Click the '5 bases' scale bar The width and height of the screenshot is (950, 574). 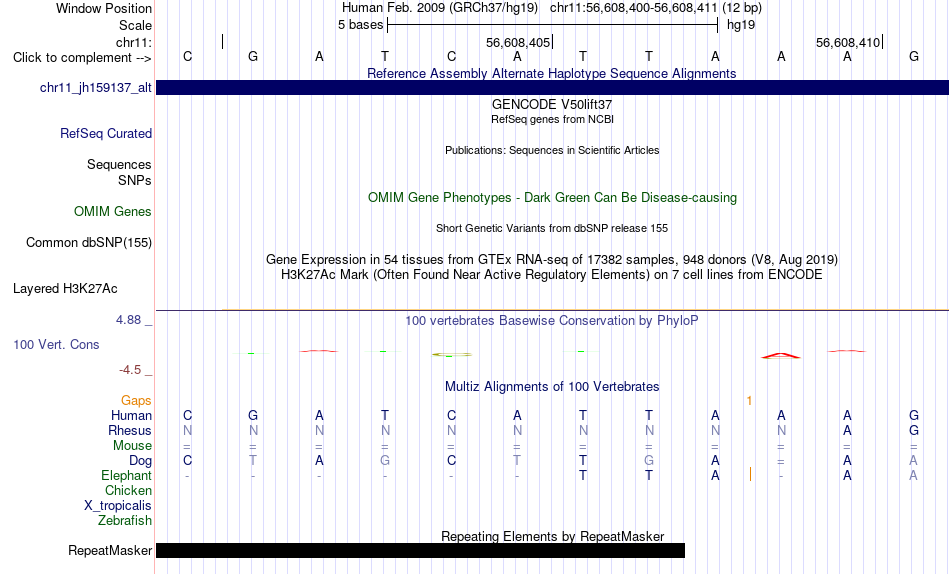pyautogui.click(x=552, y=25)
